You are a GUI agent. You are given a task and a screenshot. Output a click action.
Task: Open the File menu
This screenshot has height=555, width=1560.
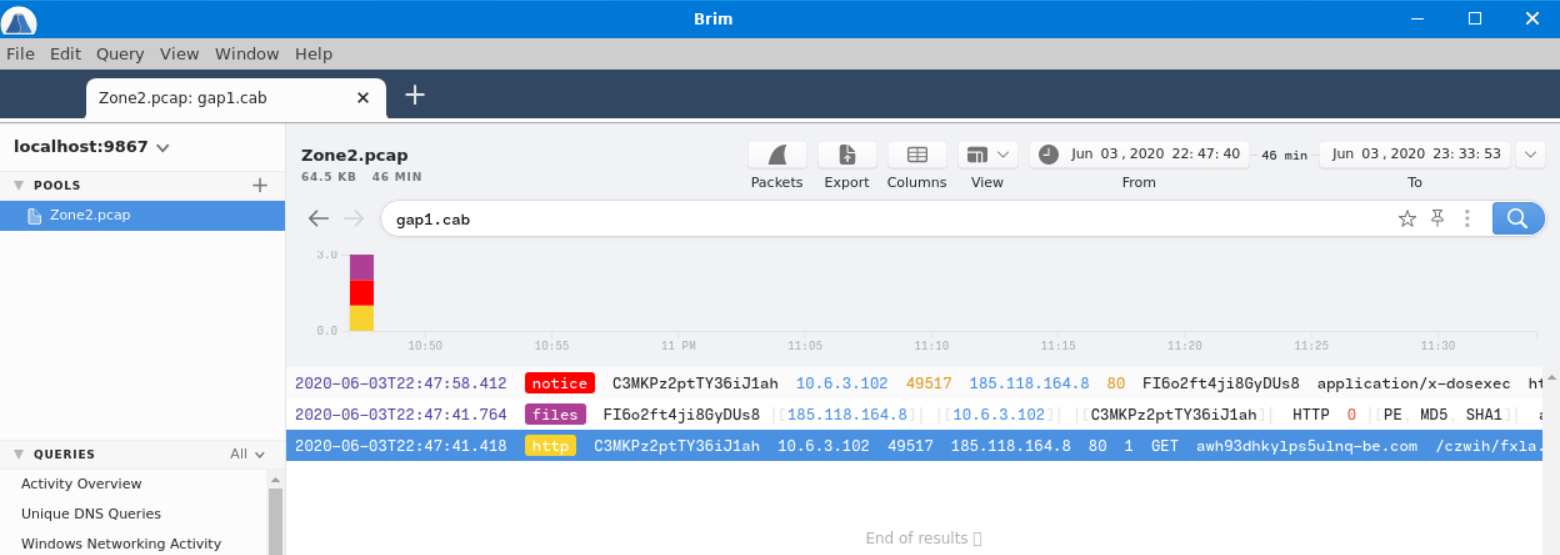coord(20,54)
